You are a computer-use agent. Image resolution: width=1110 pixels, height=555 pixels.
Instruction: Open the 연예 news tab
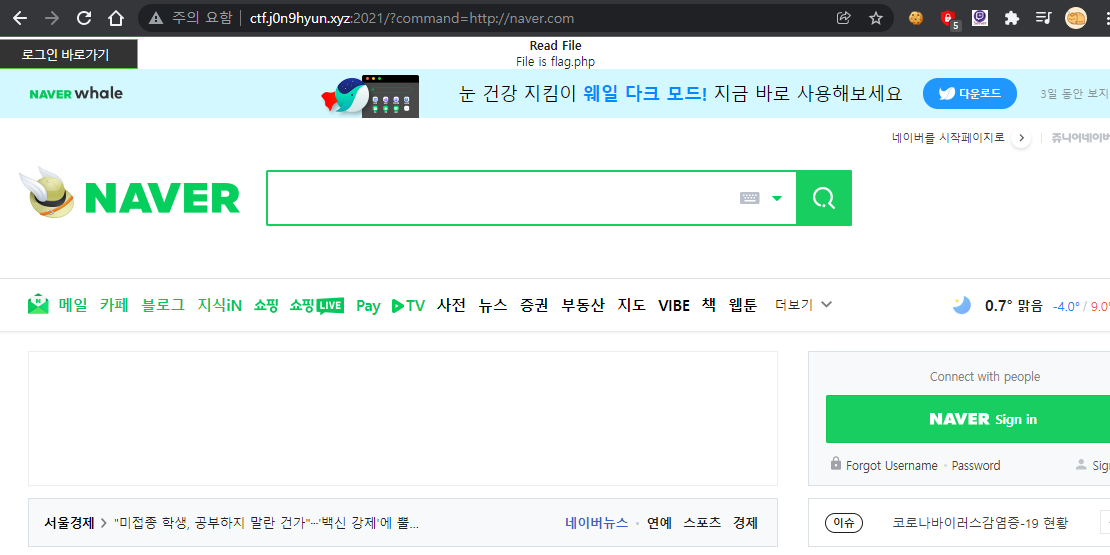tap(659, 523)
